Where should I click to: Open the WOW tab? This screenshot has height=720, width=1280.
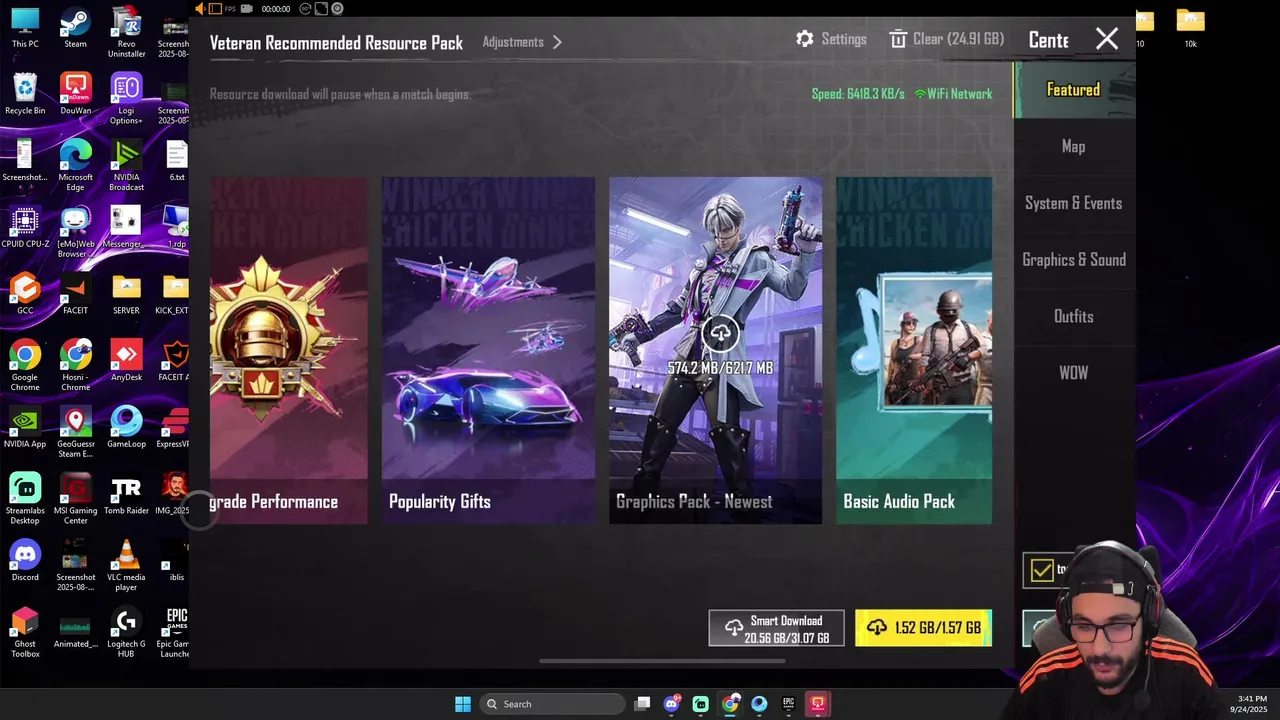pos(1073,373)
